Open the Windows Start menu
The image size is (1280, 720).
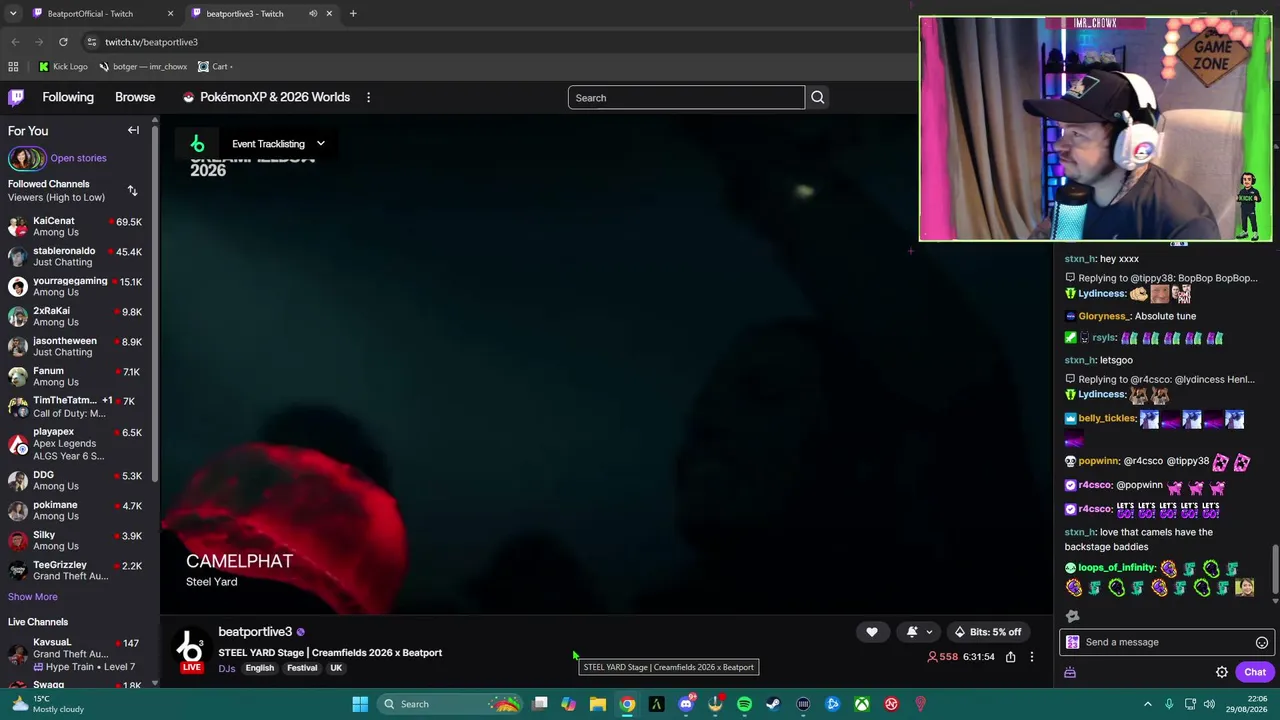pyautogui.click(x=360, y=704)
